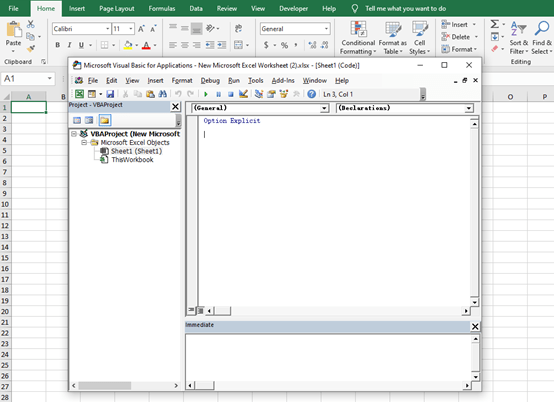
Task: Click the Break (pause) icon in VBA toolbar
Action: [218, 94]
